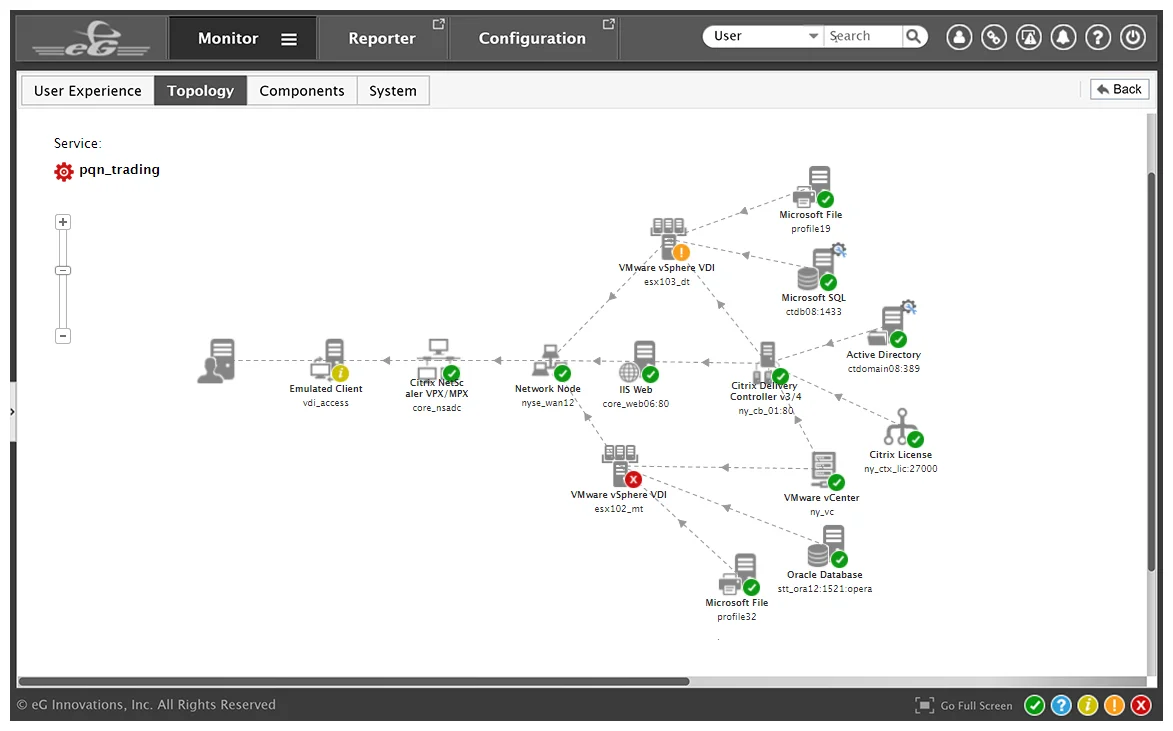Image resolution: width=1173 pixels, height=731 pixels.
Task: Open Reporter in a new window icon
Action: 438,24
